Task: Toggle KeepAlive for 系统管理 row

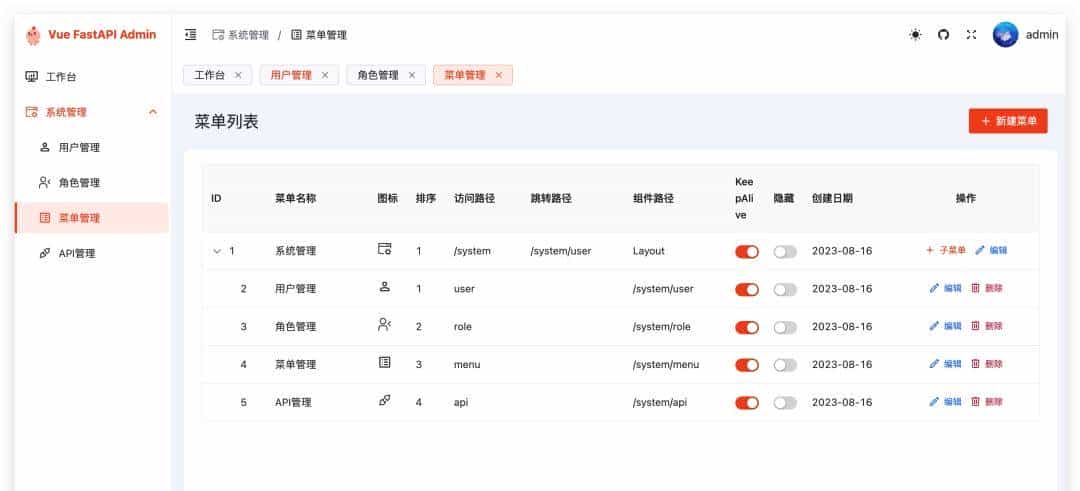Action: 747,251
